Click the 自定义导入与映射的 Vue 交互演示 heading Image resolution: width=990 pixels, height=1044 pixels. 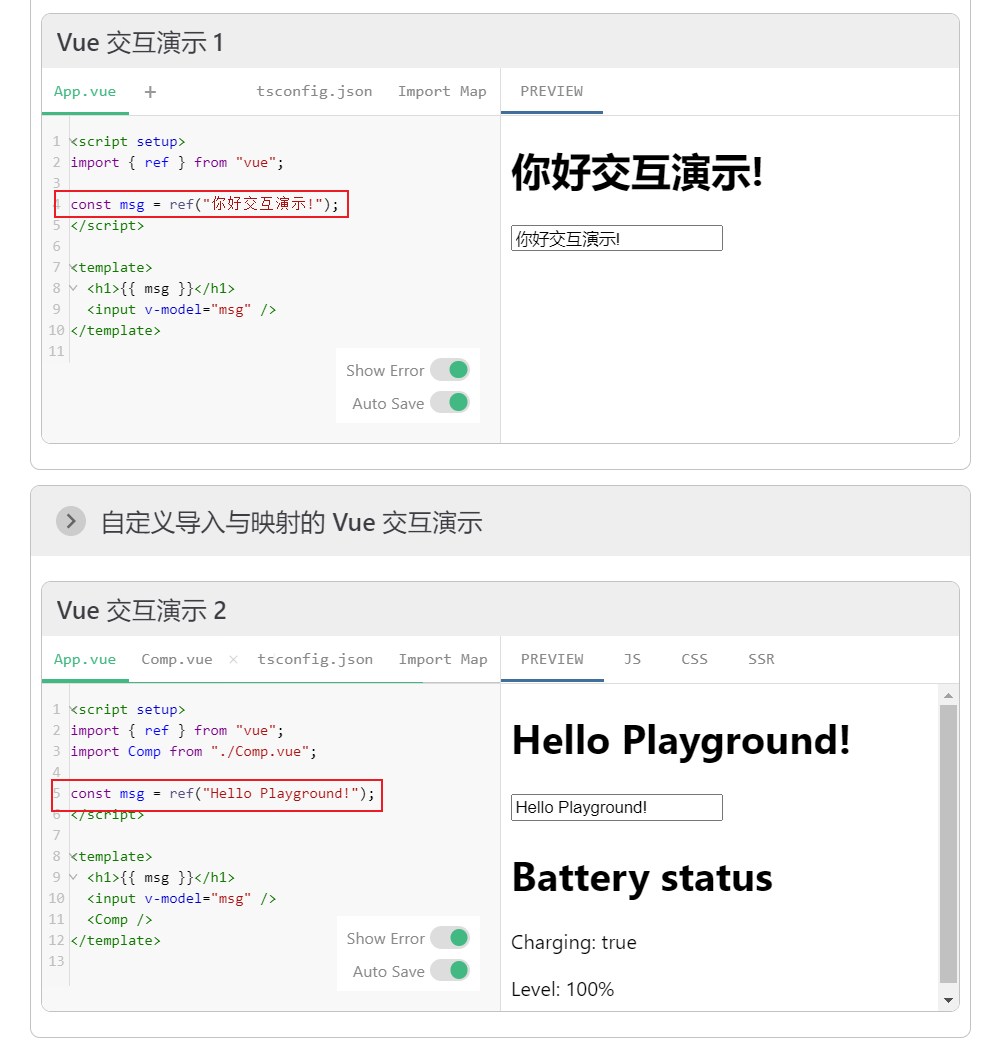(x=292, y=523)
